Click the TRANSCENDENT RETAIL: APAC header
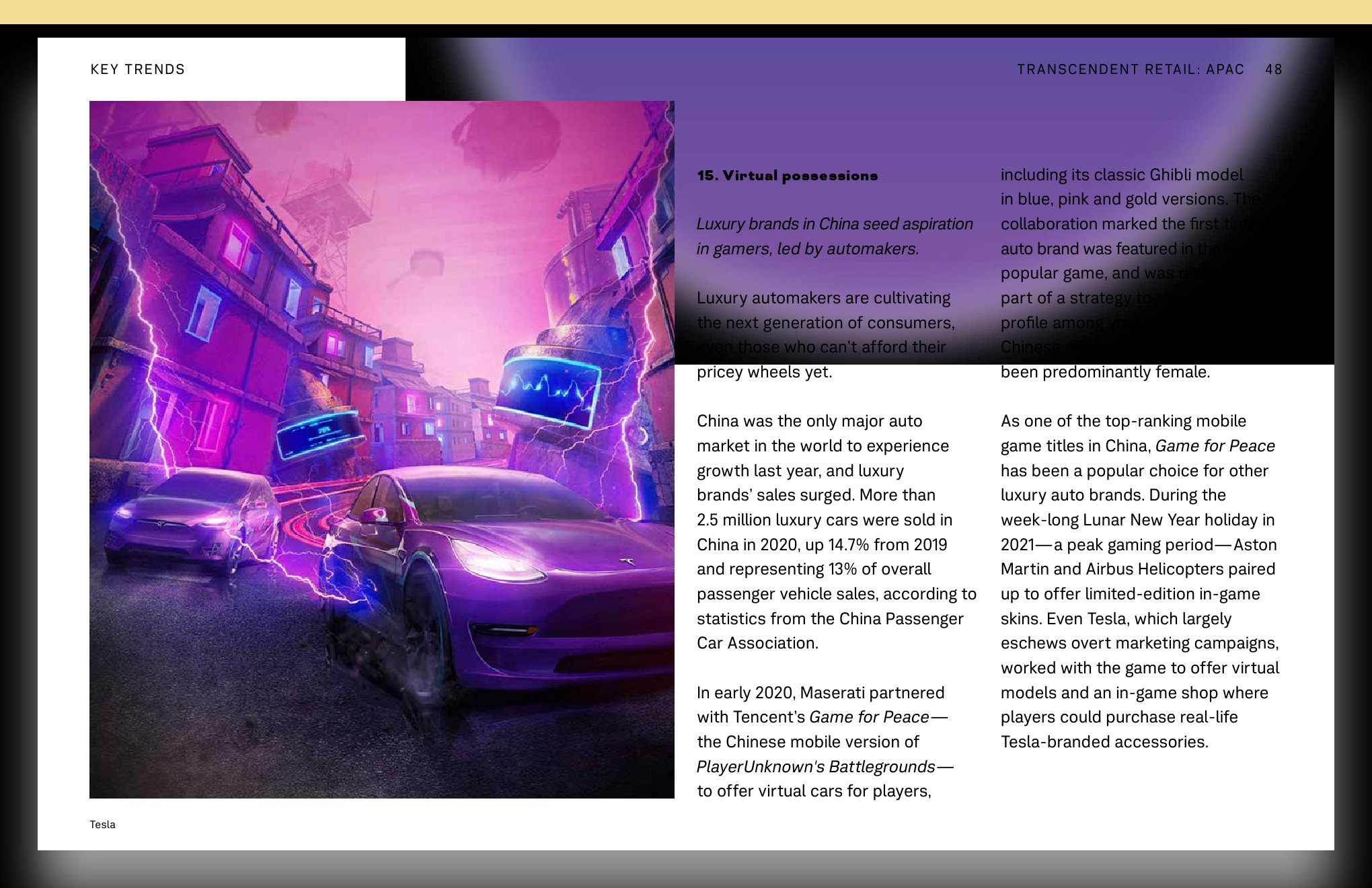The width and height of the screenshot is (1372, 888). [1130, 69]
